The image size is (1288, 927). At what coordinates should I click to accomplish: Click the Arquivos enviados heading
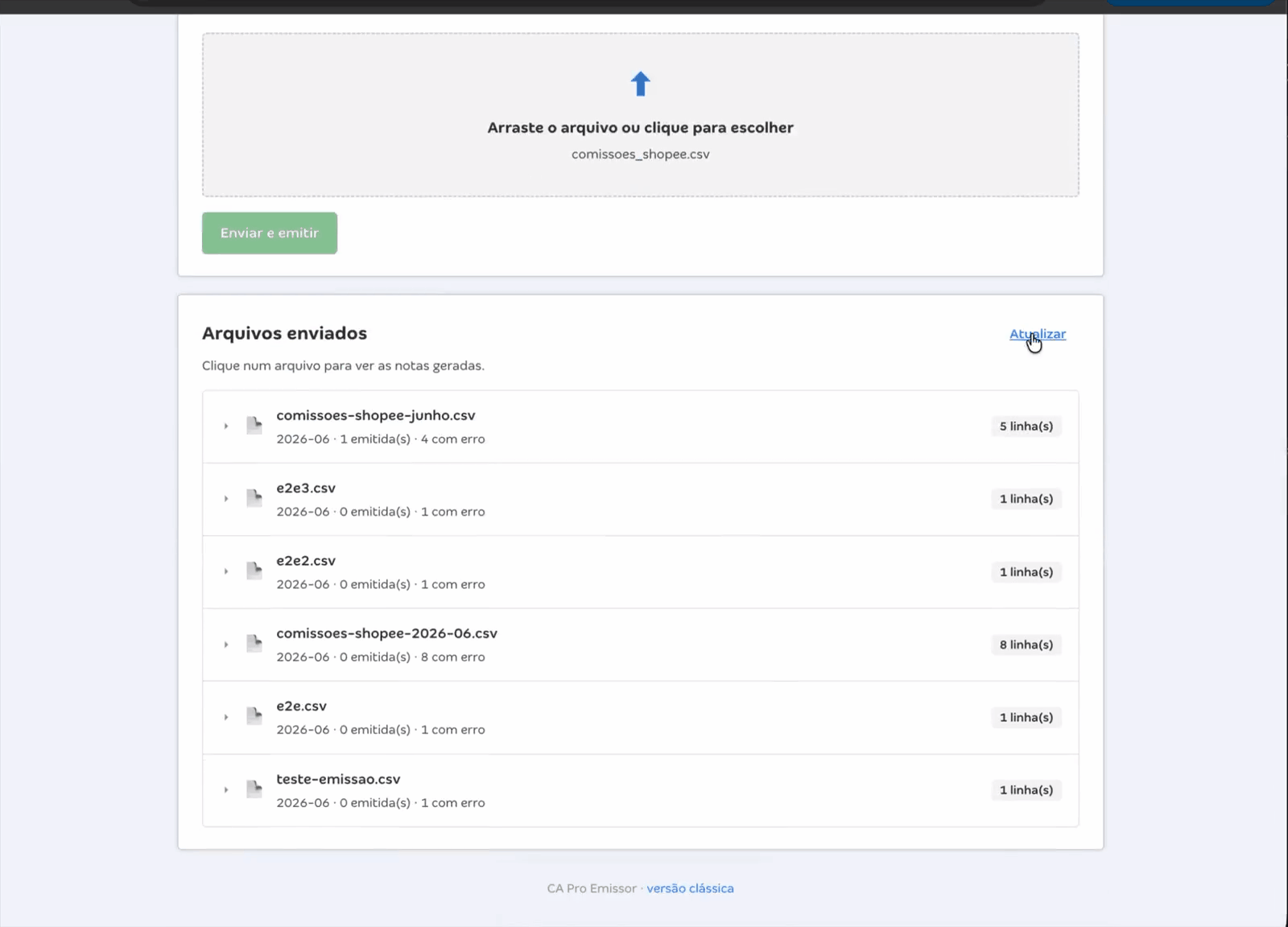(x=284, y=333)
